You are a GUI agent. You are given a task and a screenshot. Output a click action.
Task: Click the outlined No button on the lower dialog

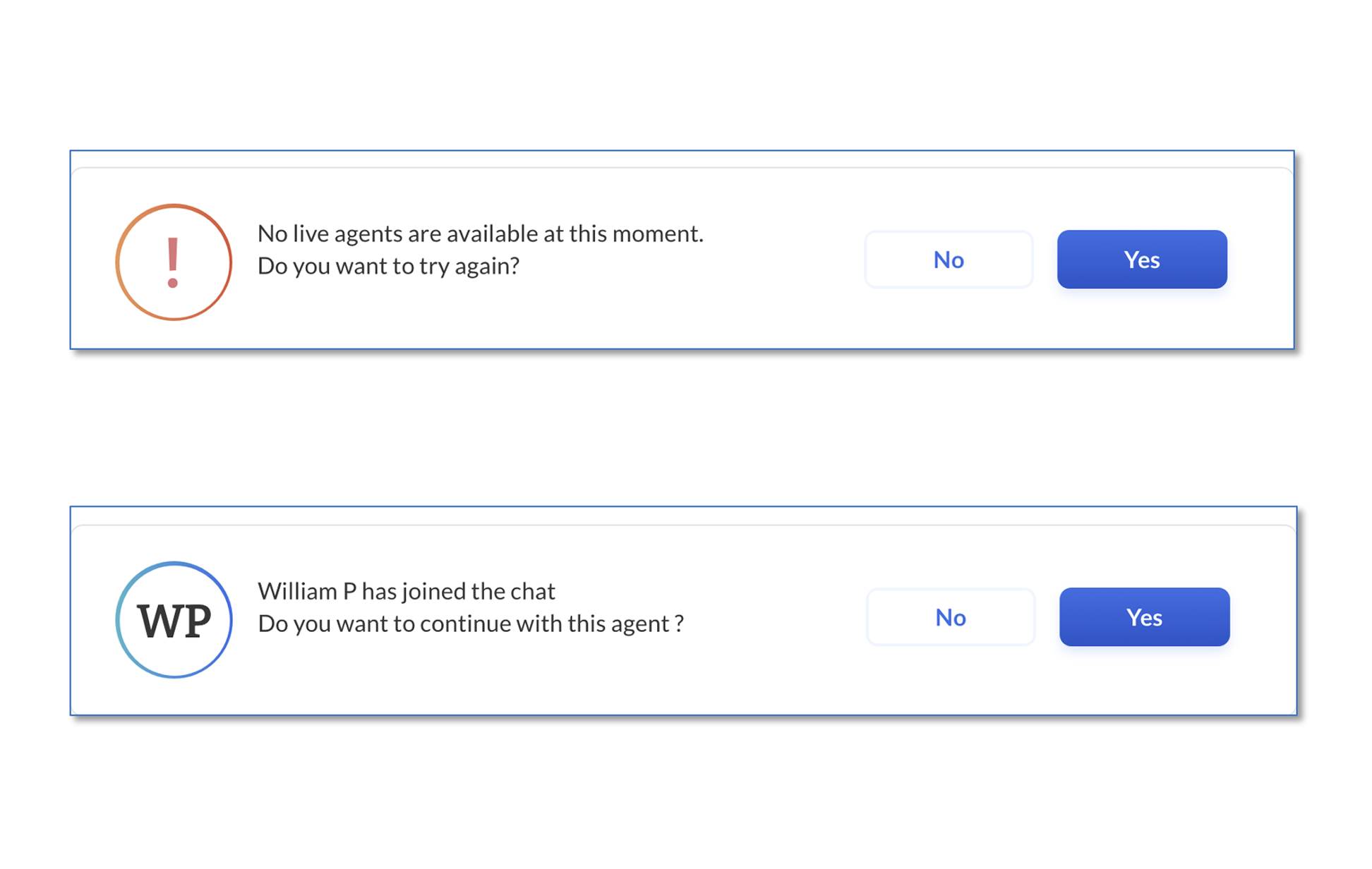(951, 617)
